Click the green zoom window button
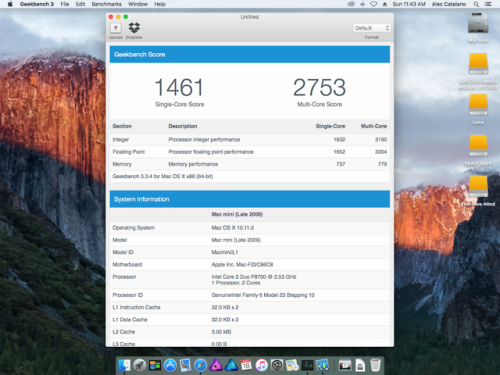Image resolution: width=500 pixels, height=375 pixels. (x=126, y=17)
